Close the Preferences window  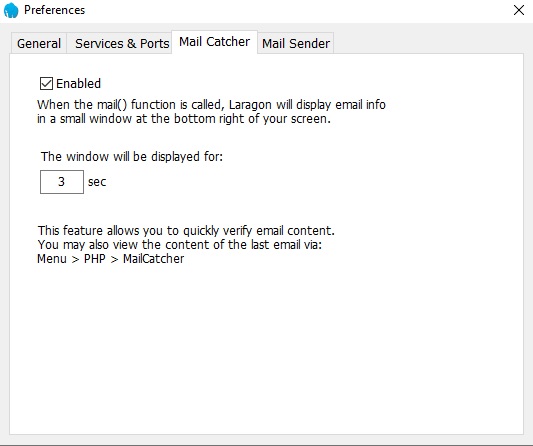(x=519, y=10)
